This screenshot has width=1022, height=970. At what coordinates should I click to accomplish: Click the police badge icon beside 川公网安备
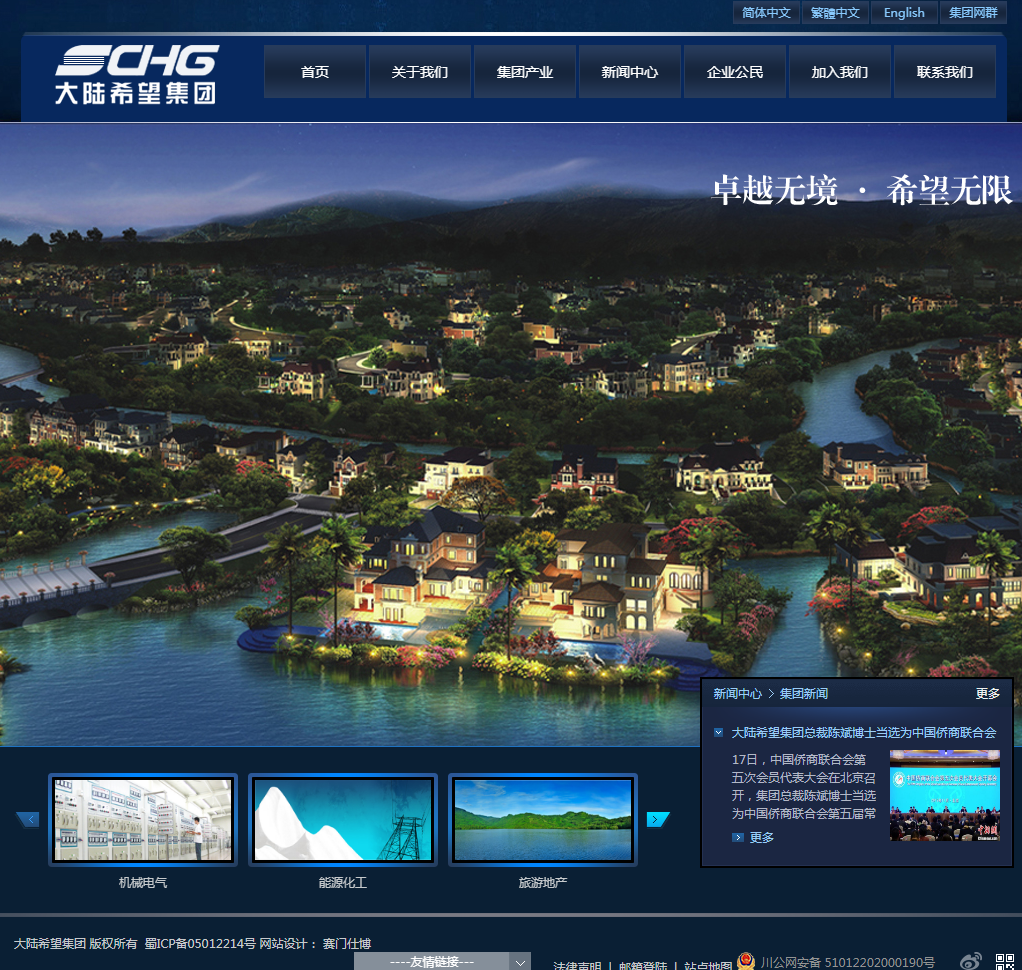746,961
